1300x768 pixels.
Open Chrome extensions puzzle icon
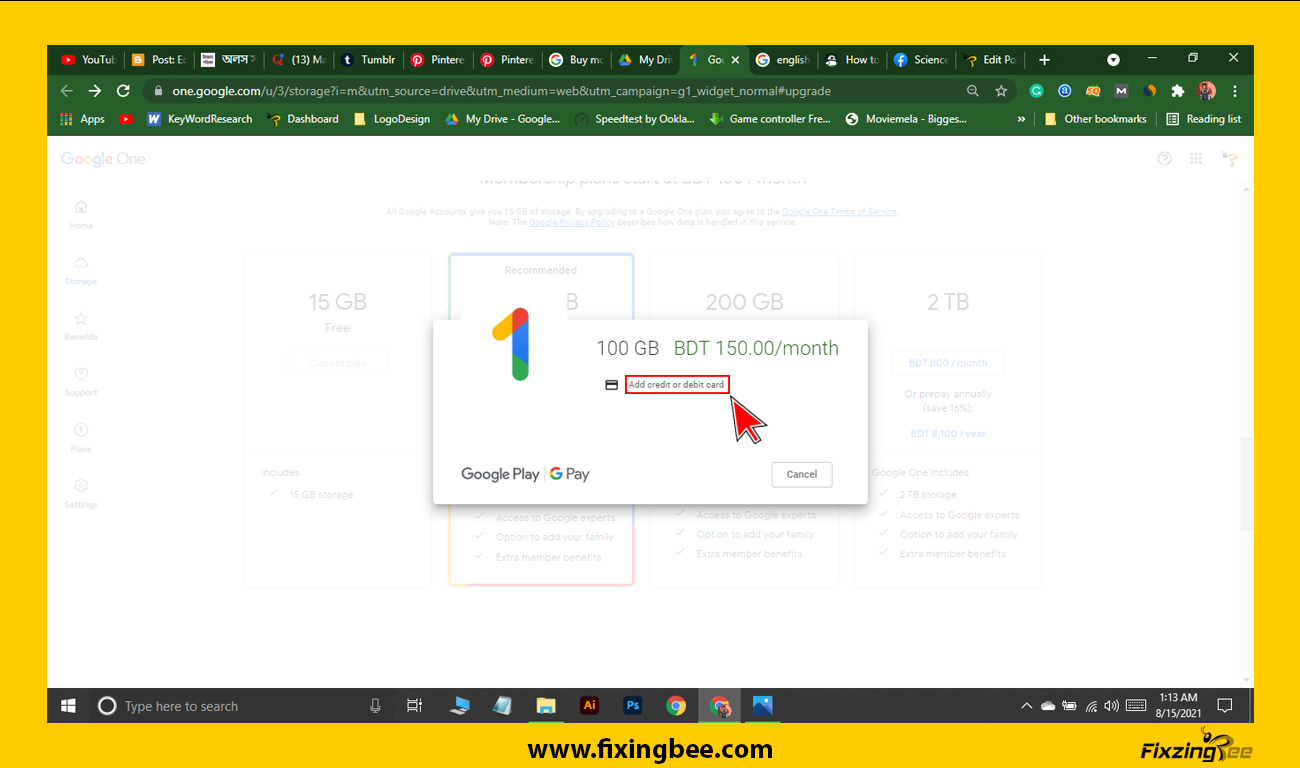(x=1177, y=91)
